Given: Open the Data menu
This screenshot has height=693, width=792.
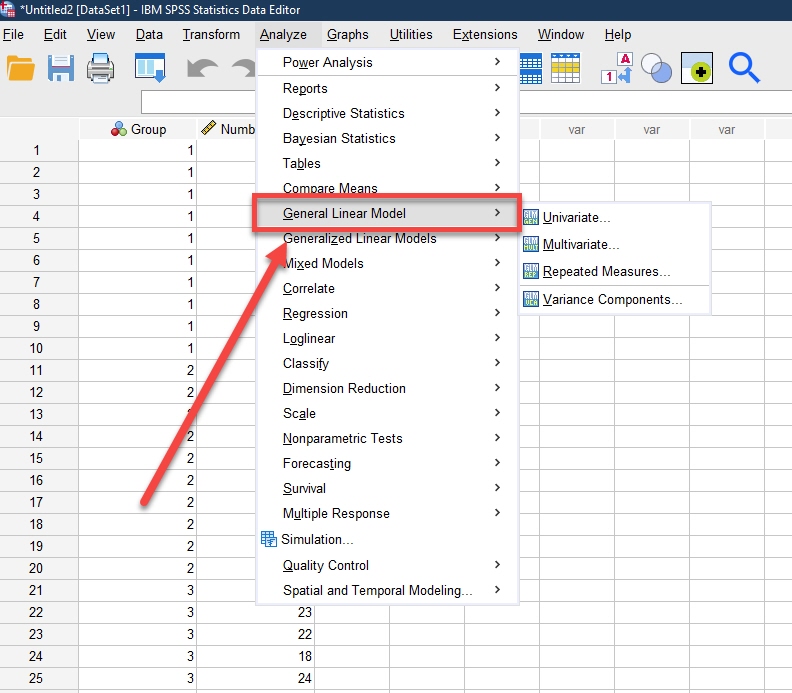Looking at the screenshot, I should coord(149,34).
